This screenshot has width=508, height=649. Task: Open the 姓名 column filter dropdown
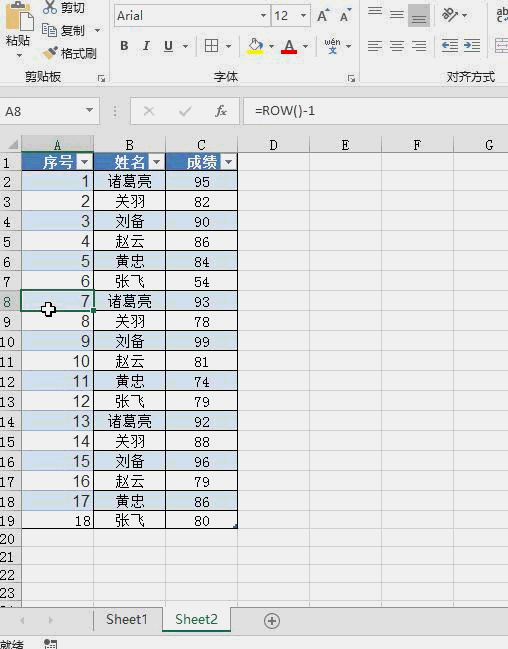point(156,162)
